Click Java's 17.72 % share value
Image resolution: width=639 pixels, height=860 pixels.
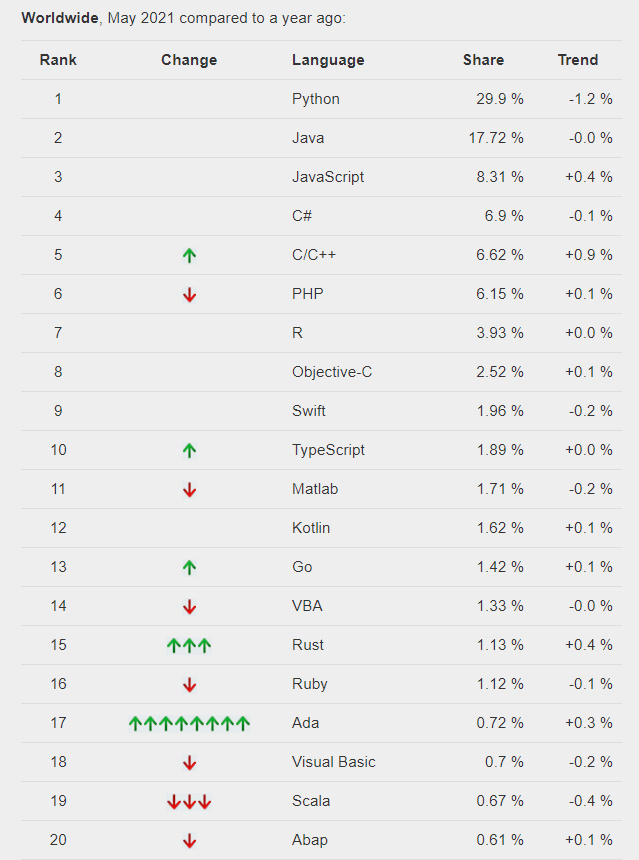click(496, 138)
